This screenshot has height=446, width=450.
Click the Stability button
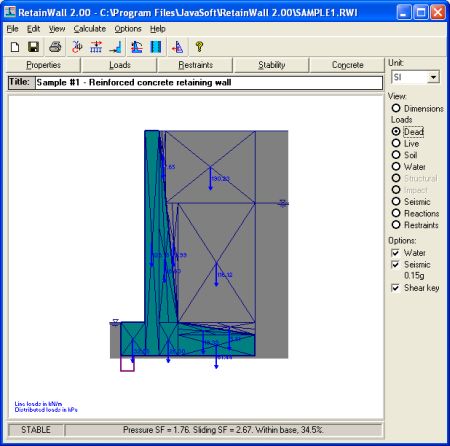(x=272, y=65)
